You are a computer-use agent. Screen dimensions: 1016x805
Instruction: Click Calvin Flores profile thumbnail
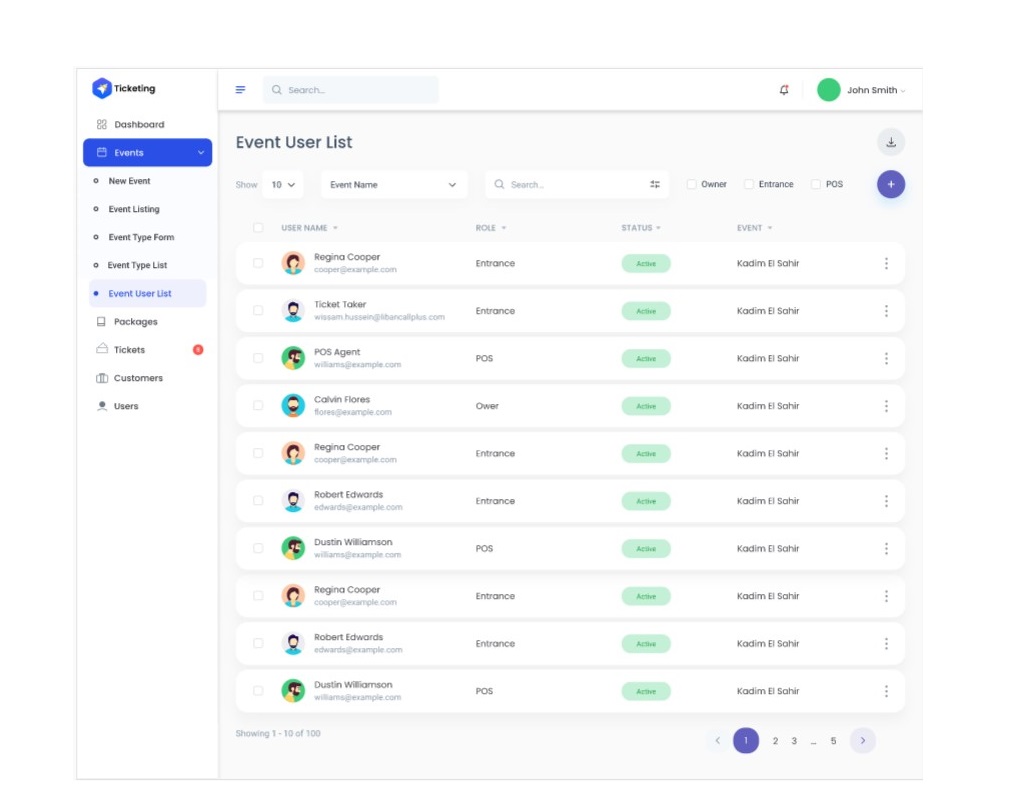pyautogui.click(x=293, y=405)
